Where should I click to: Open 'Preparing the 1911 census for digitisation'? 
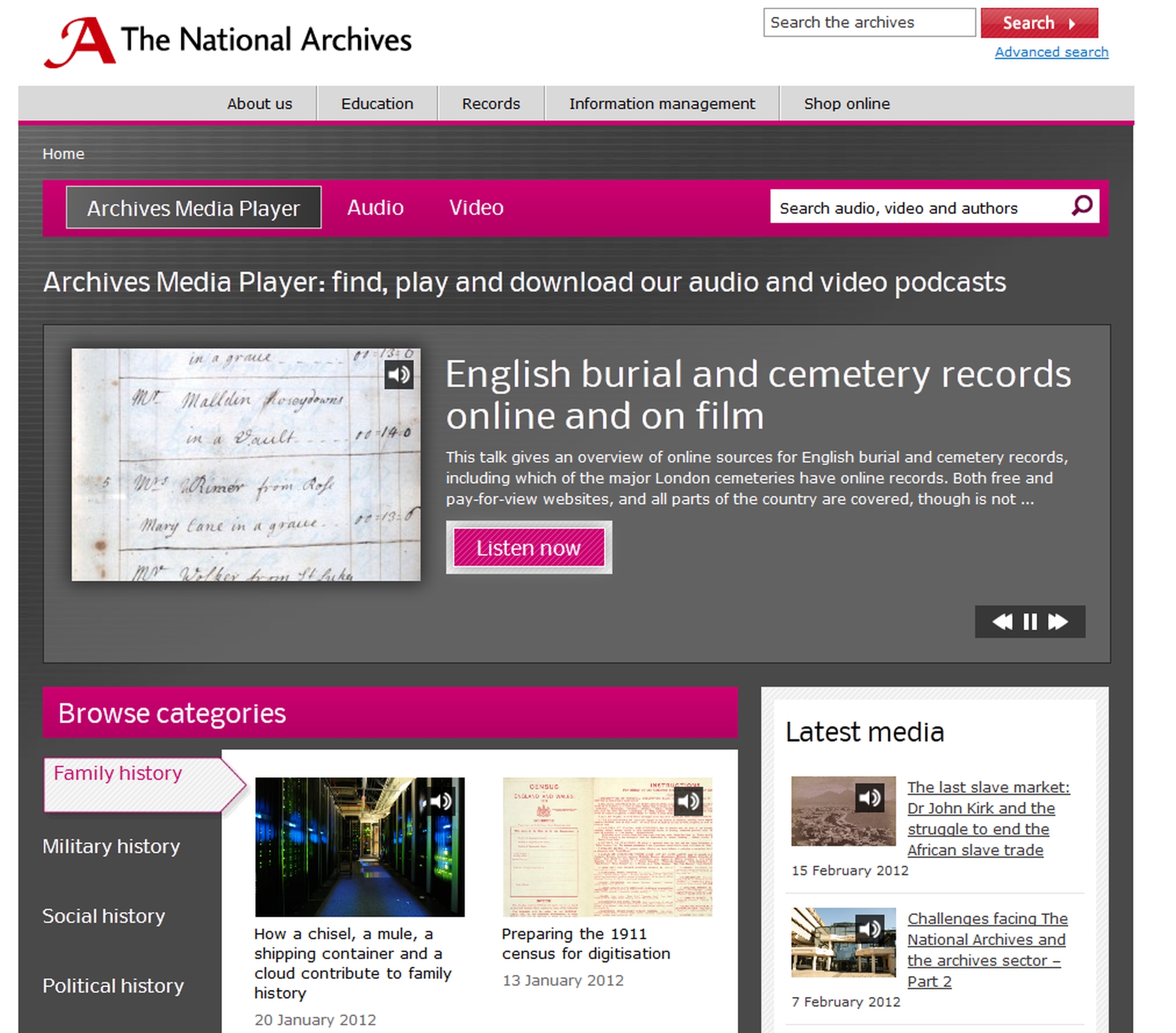click(x=586, y=944)
